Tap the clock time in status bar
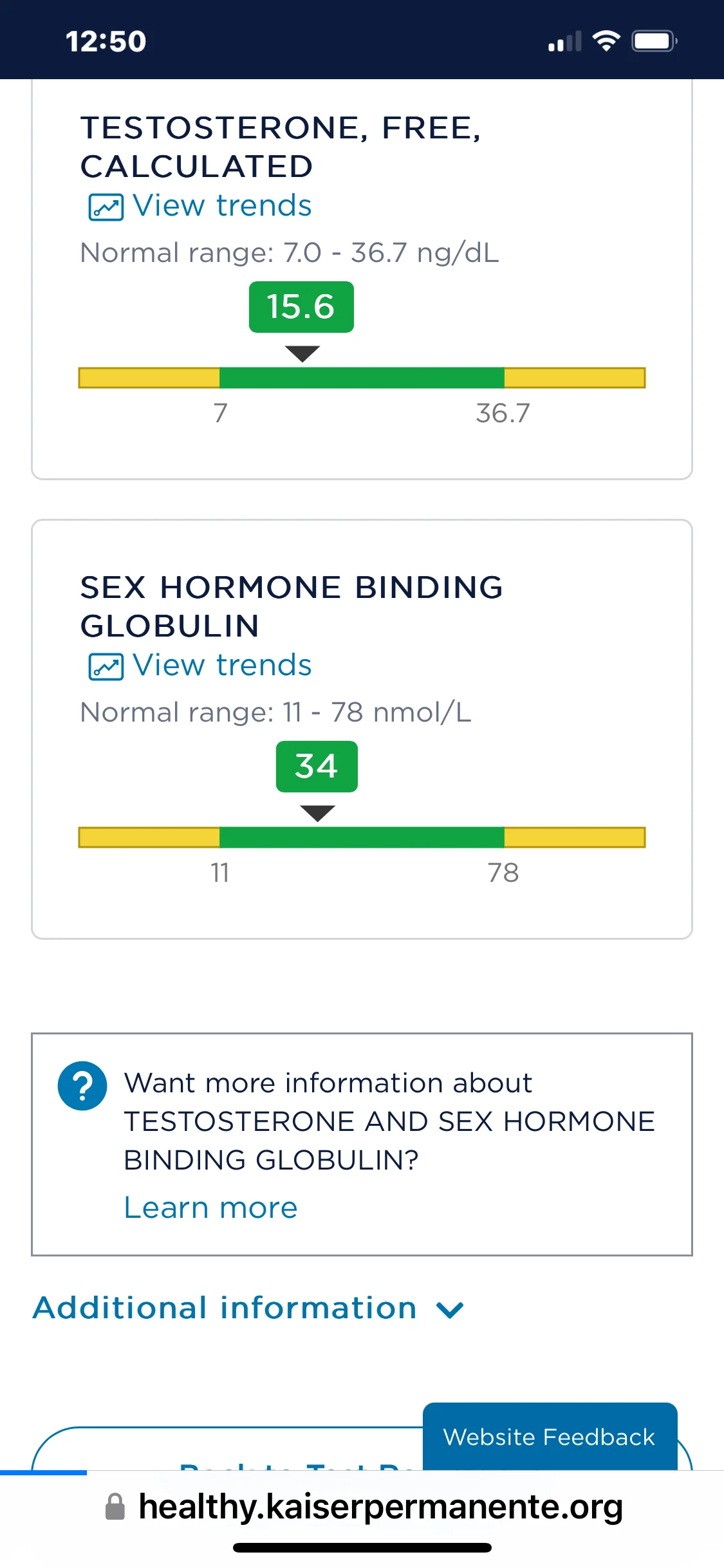 [106, 41]
